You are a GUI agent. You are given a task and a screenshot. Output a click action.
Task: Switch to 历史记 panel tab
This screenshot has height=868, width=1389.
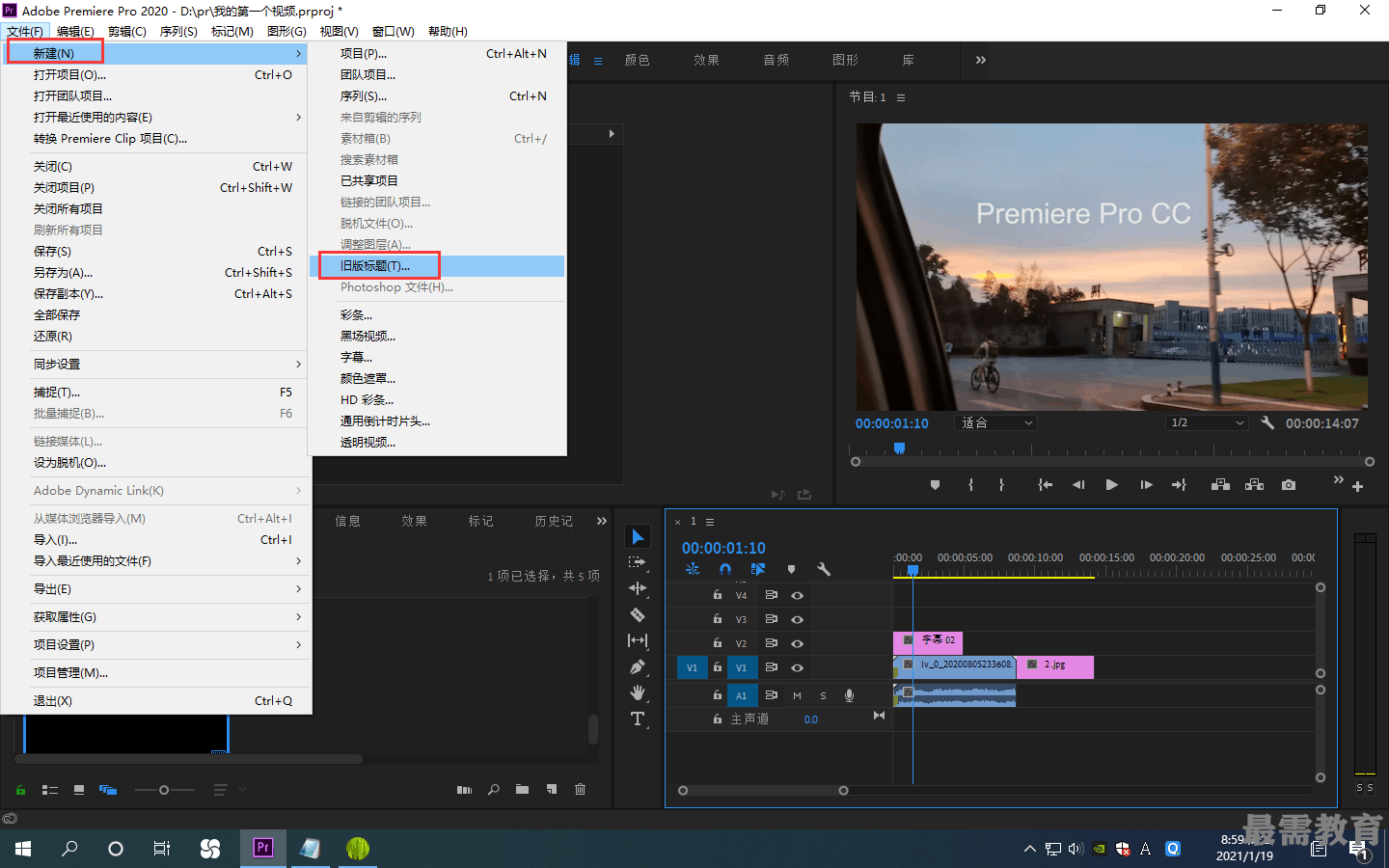click(554, 521)
